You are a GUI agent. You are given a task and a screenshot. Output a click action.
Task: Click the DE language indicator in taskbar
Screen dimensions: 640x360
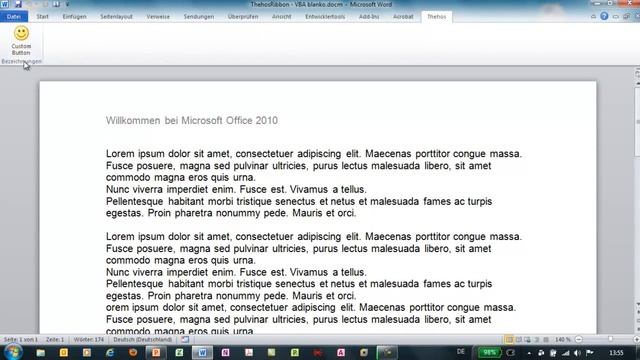[x=461, y=352]
